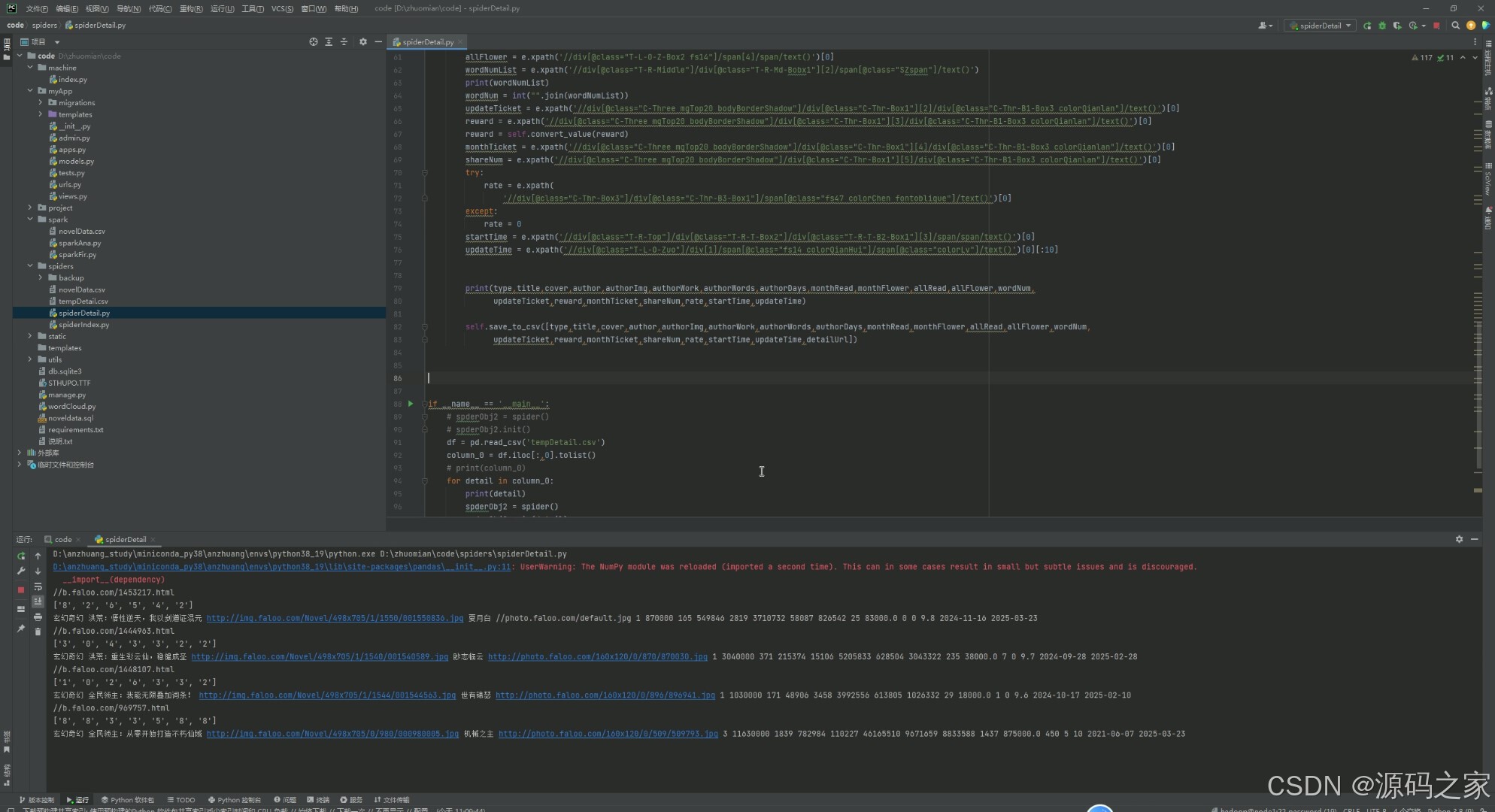Switch to the code tab in run panel
1495x812 pixels.
[x=62, y=540]
